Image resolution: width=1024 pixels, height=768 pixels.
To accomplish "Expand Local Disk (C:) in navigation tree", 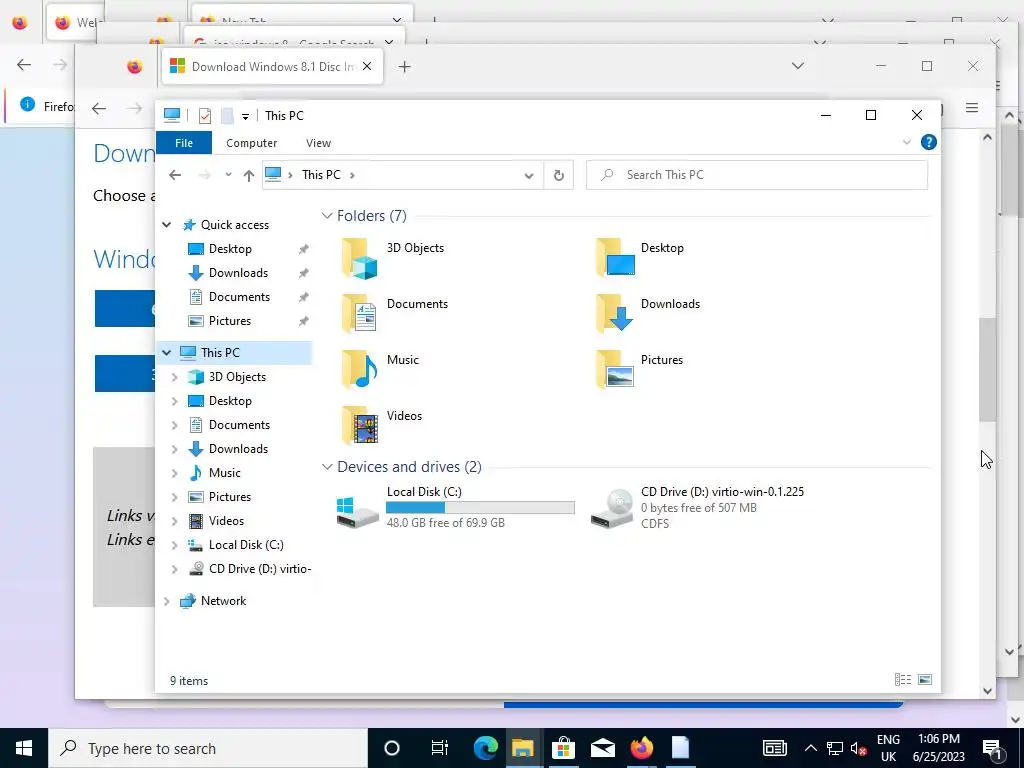I will pos(174,545).
